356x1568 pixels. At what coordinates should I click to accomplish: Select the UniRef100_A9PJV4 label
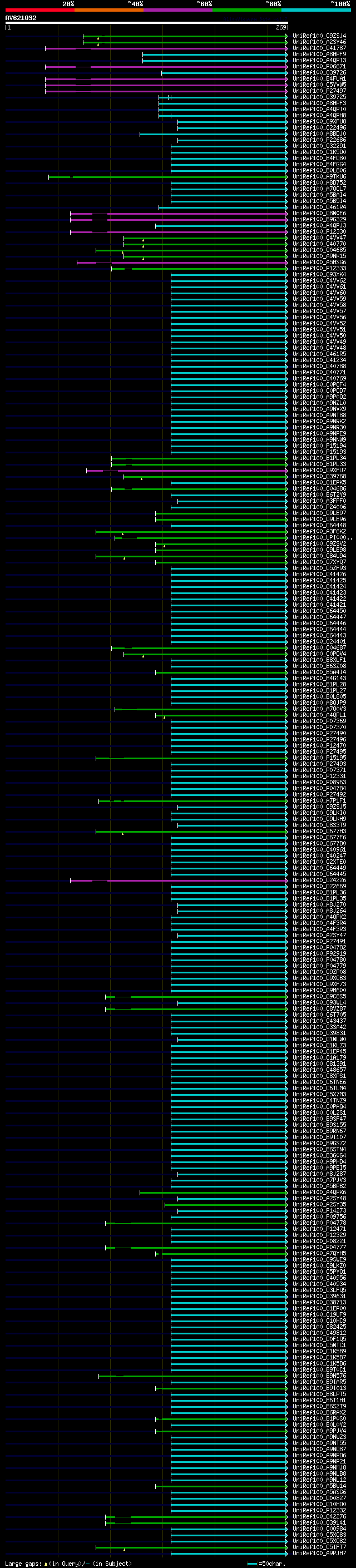pyautogui.click(x=319, y=1431)
